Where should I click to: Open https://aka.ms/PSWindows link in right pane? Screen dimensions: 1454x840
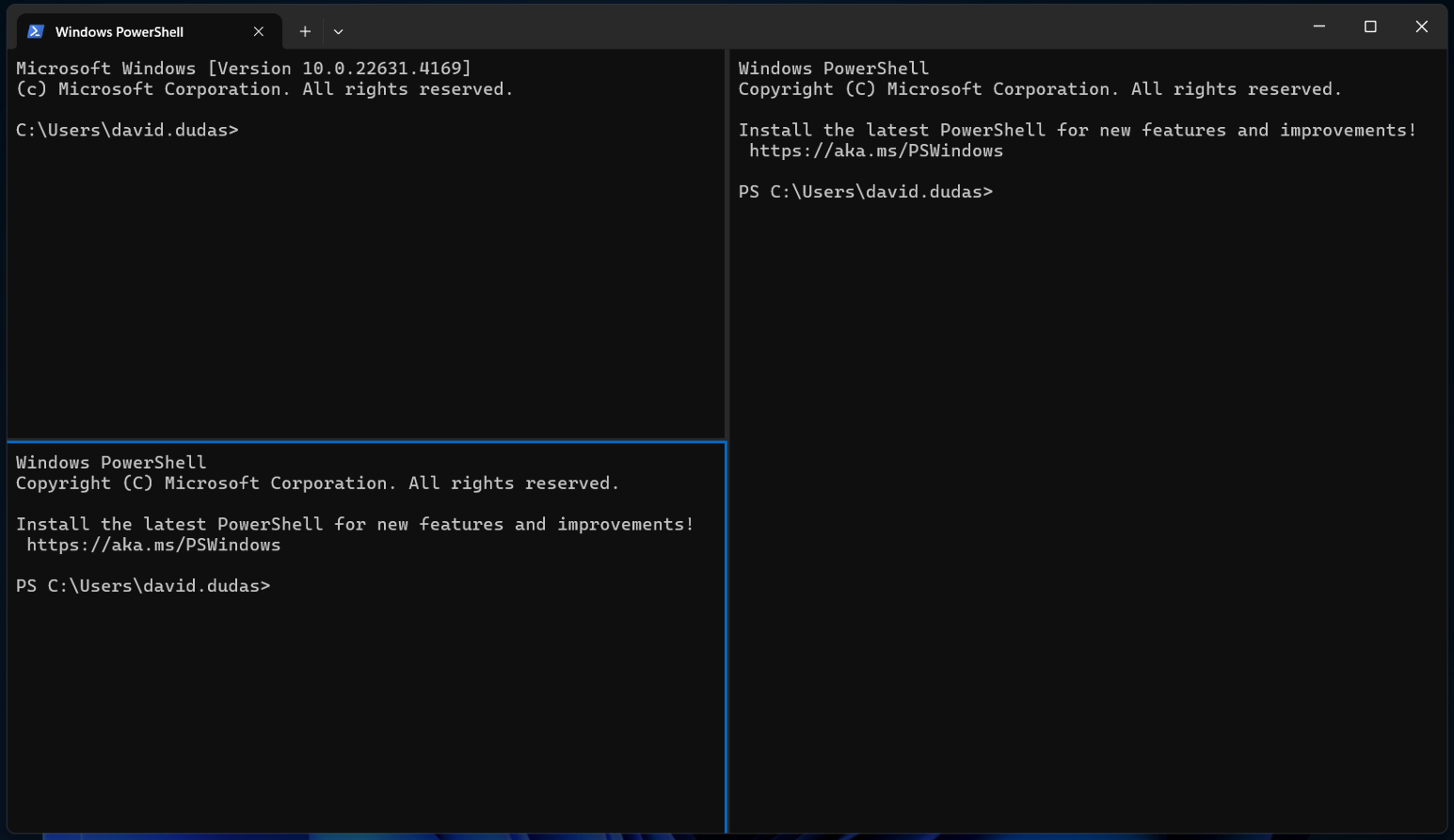(x=876, y=151)
